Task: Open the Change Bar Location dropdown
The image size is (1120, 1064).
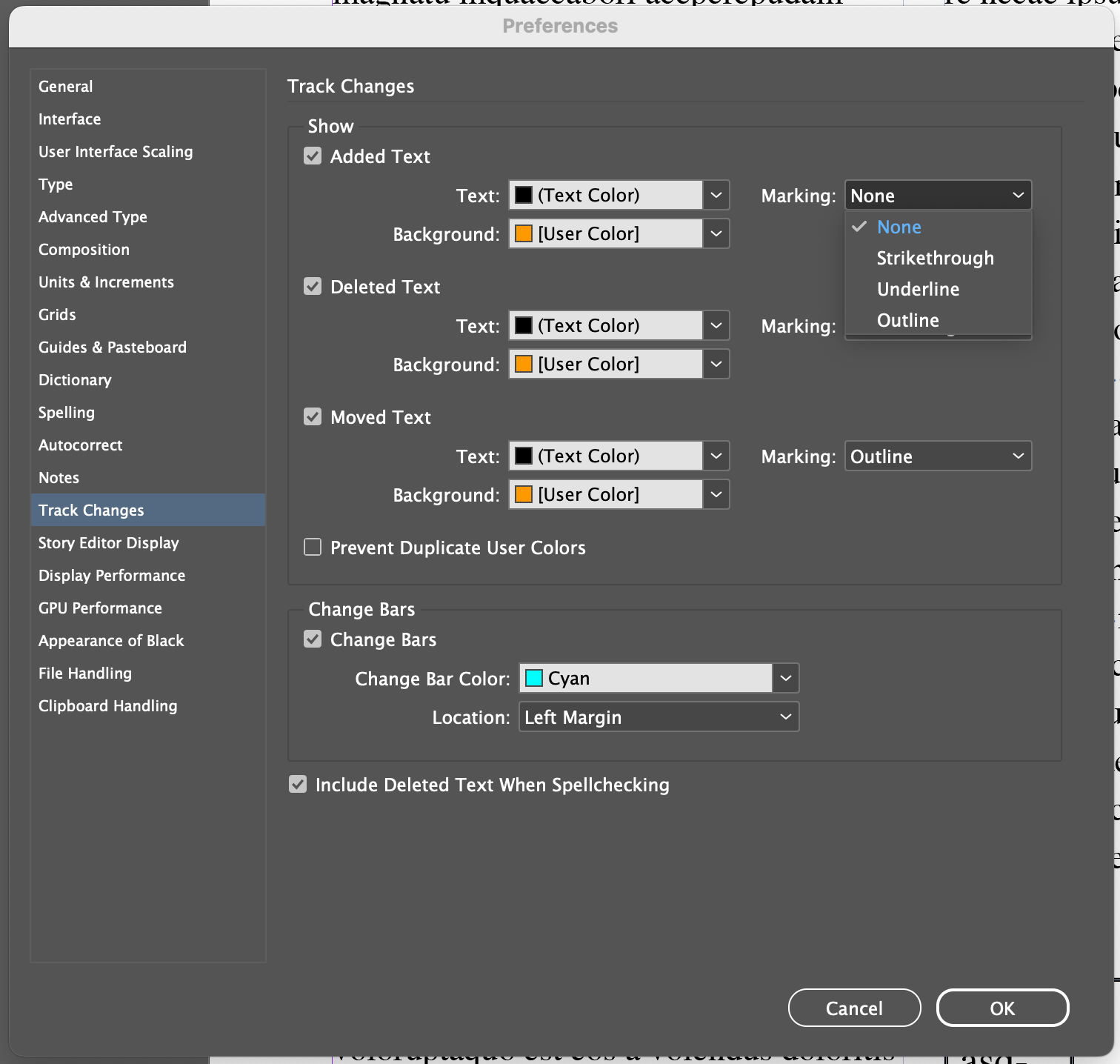Action: pos(658,716)
